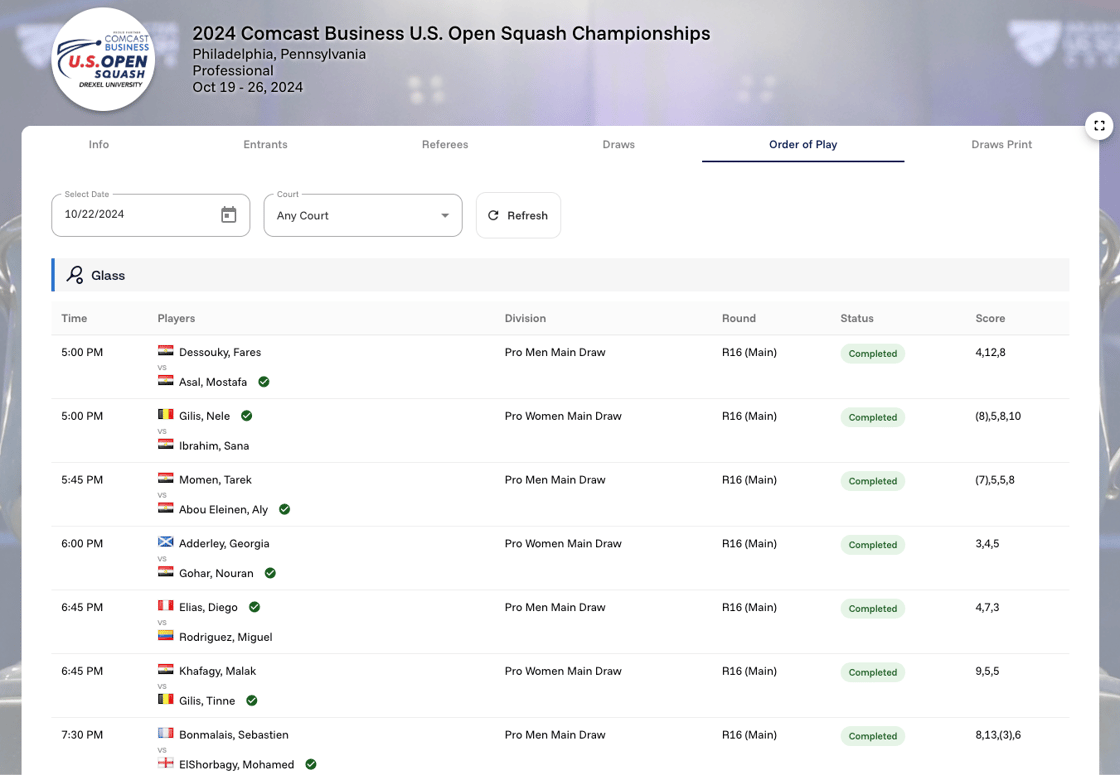Click Egypt flag beside Gohar, Nouran
This screenshot has width=1120, height=775.
(x=166, y=572)
